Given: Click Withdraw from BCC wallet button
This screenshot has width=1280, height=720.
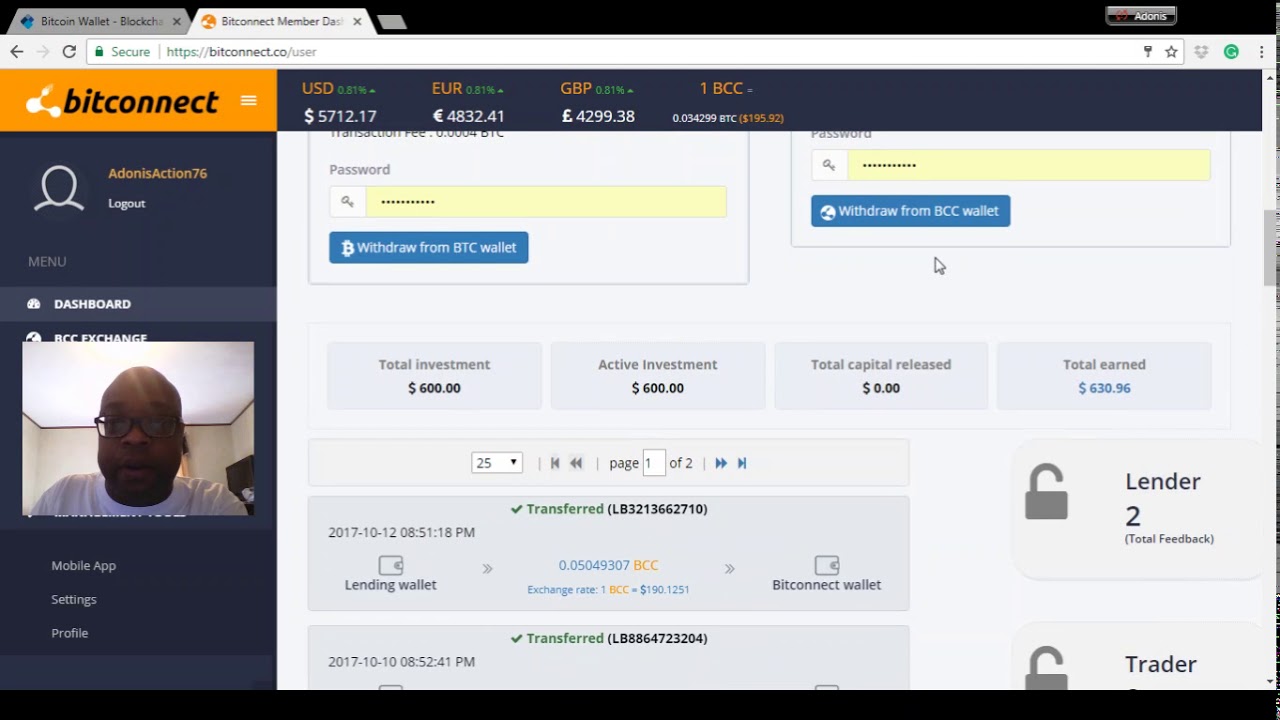Looking at the screenshot, I should click(x=911, y=211).
